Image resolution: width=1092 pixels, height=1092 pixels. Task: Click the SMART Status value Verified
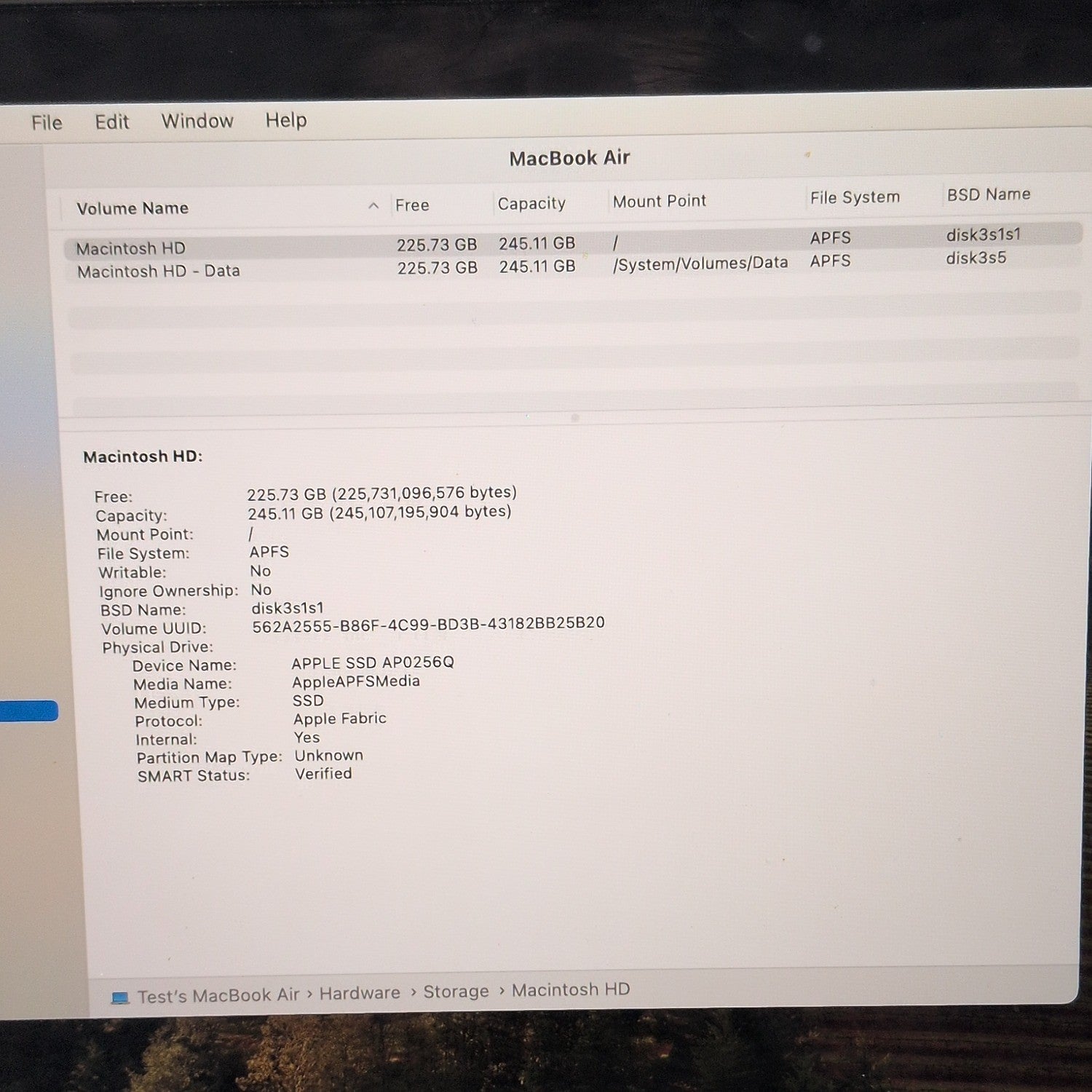pyautogui.click(x=323, y=774)
